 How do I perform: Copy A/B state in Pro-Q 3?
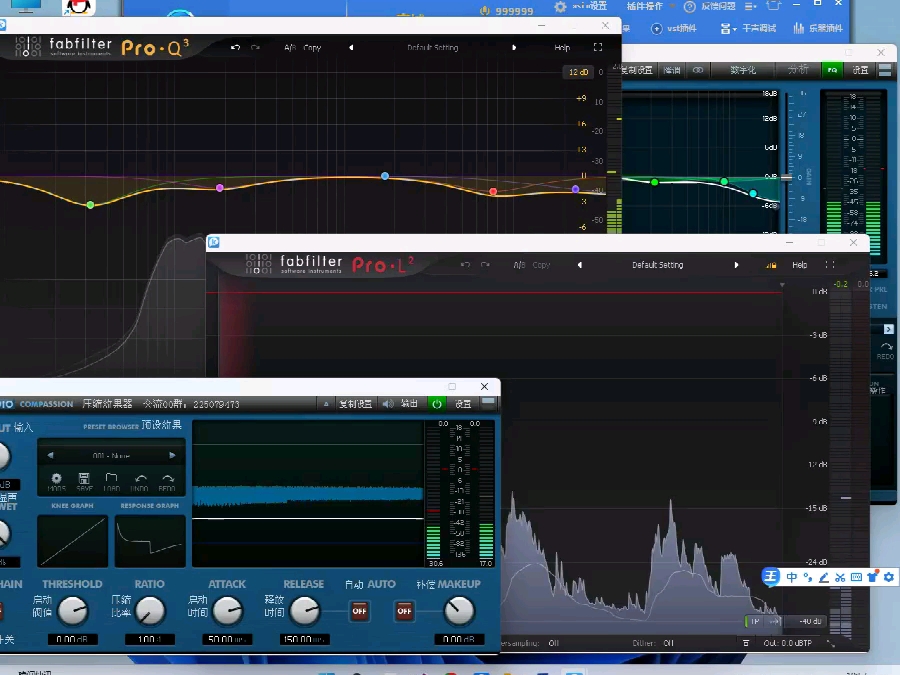click(x=312, y=48)
